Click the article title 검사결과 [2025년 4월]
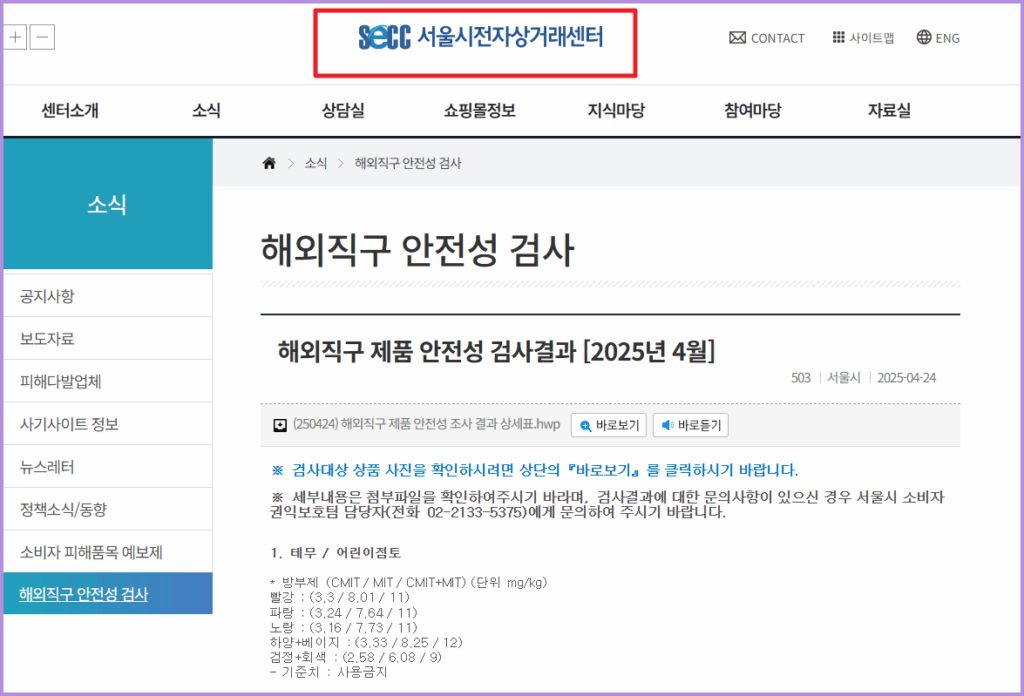 496,351
